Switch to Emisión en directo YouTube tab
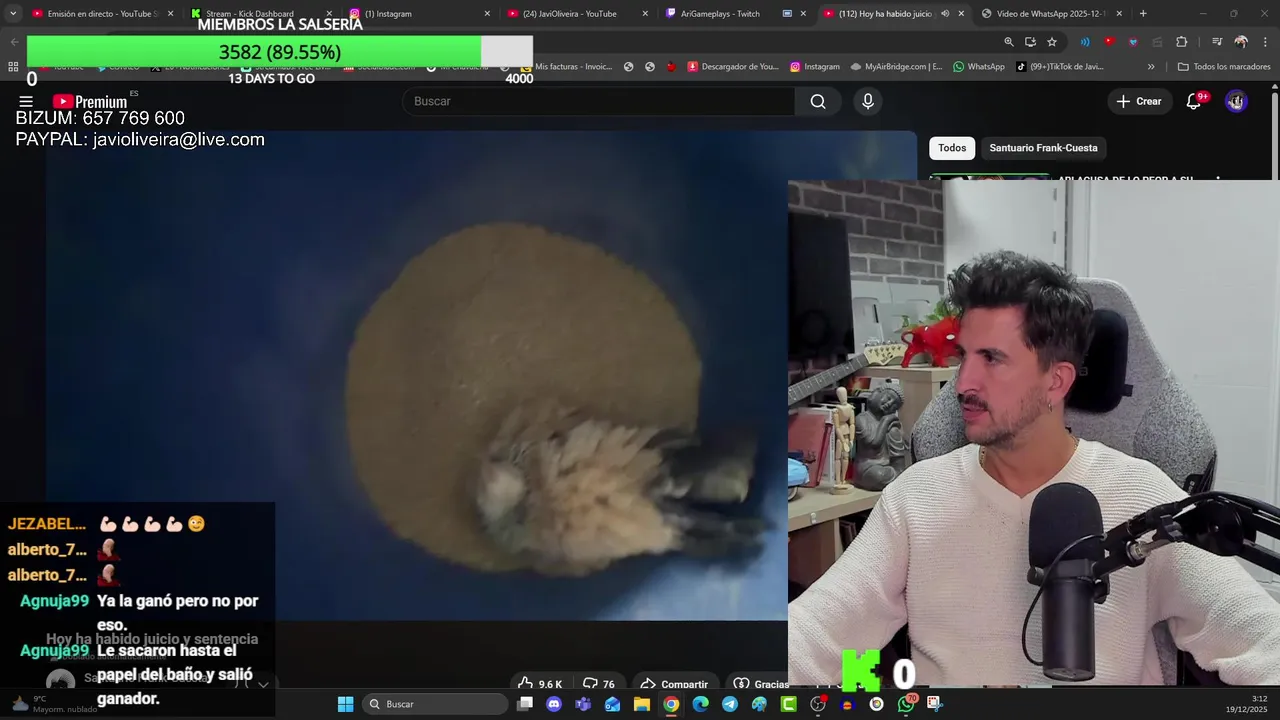Image resolution: width=1280 pixels, height=720 pixels. tap(102, 14)
